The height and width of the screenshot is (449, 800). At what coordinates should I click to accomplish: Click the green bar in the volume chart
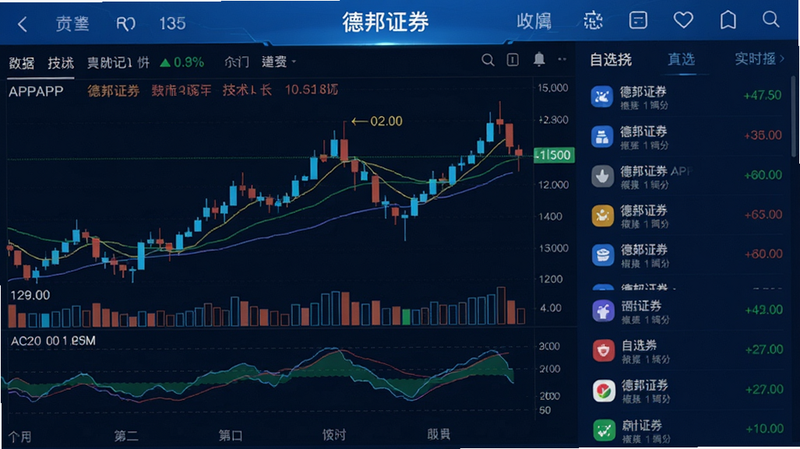[x=406, y=317]
